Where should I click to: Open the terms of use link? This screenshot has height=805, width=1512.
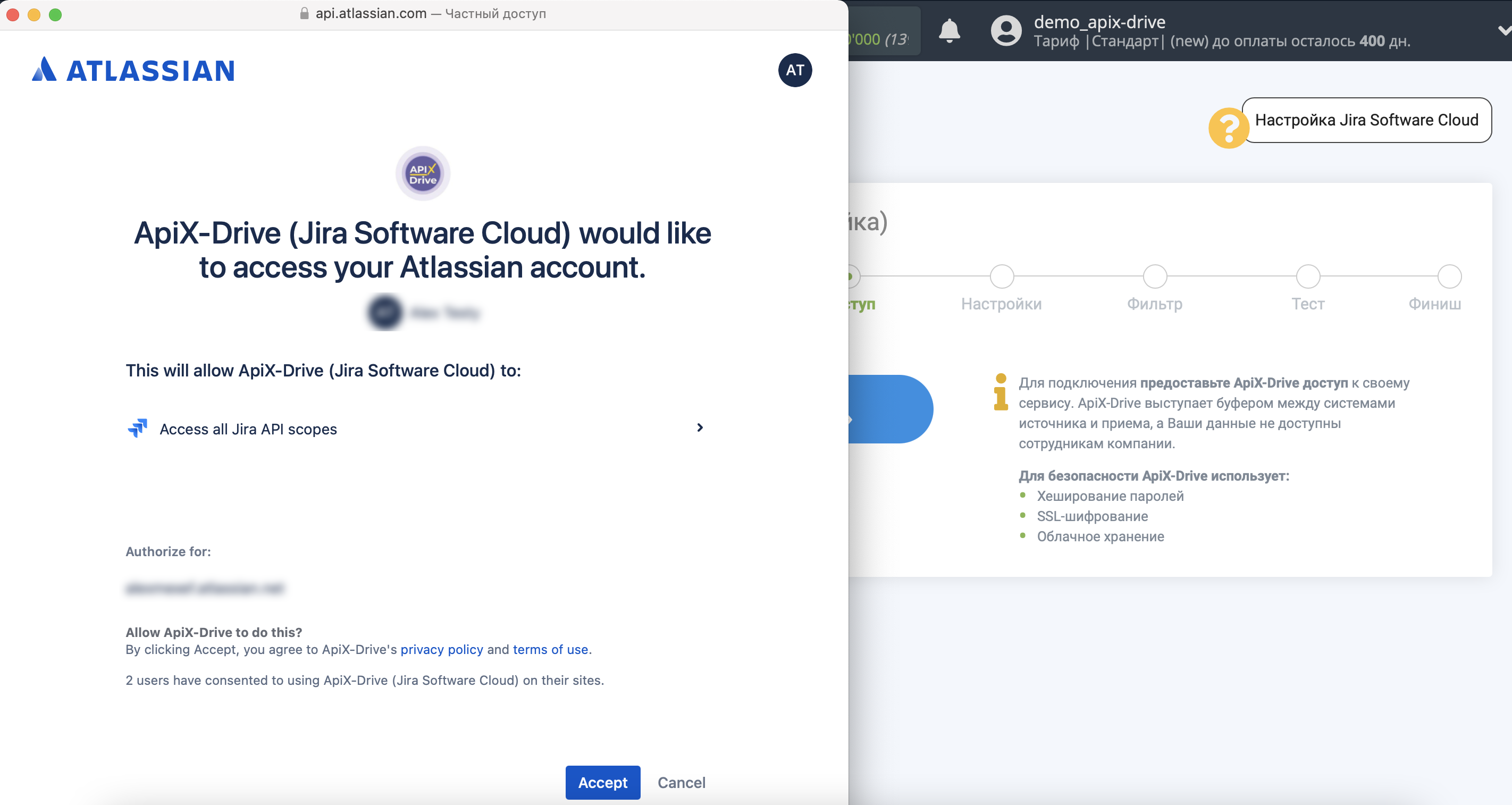point(550,649)
